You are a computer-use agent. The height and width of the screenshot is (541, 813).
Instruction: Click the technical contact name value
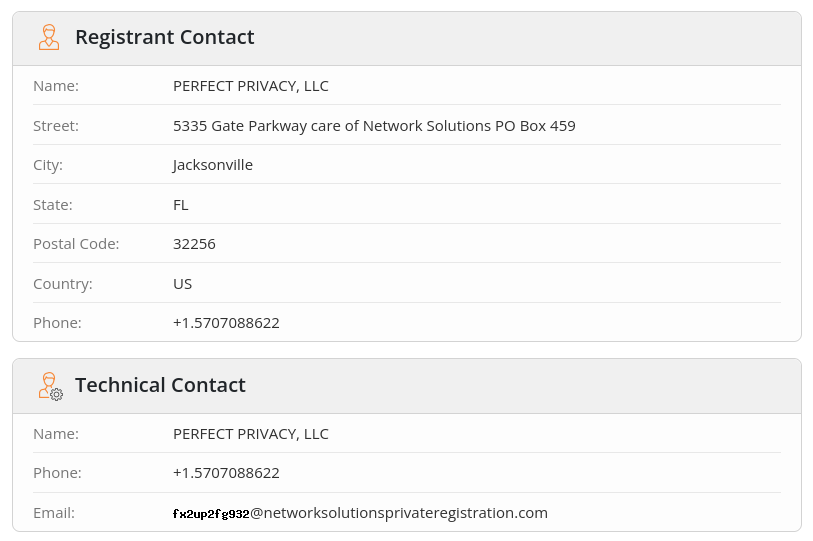click(x=250, y=434)
